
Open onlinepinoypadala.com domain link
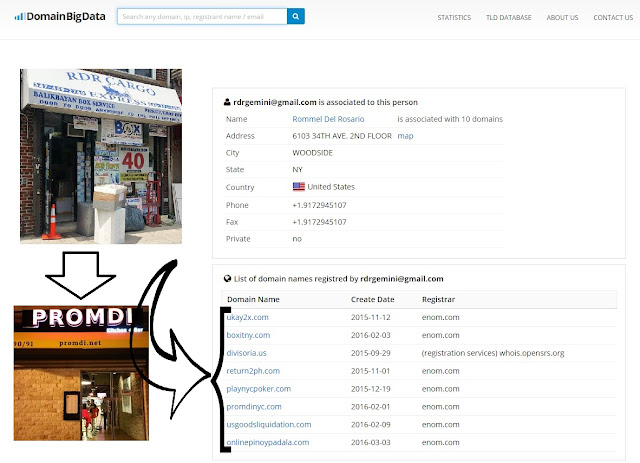[x=268, y=442]
